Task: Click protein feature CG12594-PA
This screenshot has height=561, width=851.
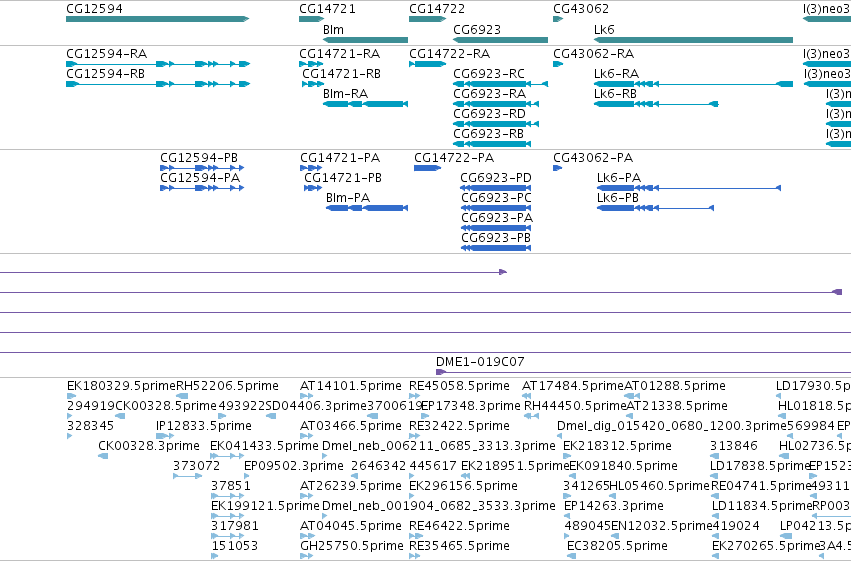Action: [202, 188]
